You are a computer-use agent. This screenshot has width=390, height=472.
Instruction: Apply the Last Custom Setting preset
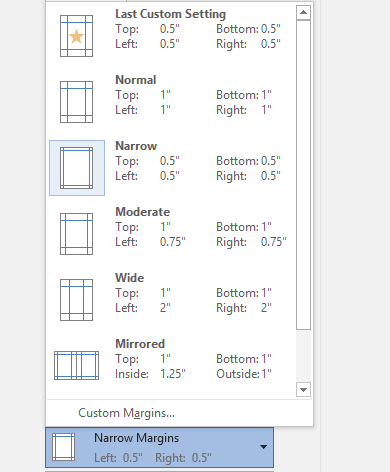tap(170, 36)
